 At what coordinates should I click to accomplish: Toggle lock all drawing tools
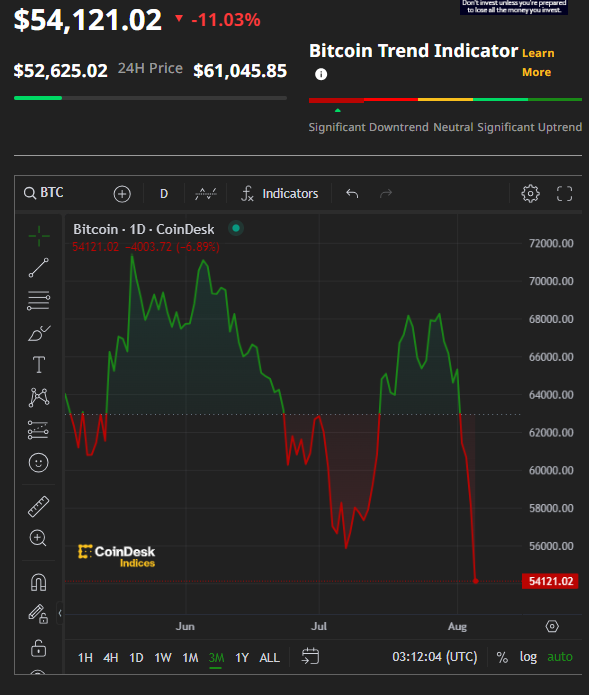click(39, 648)
